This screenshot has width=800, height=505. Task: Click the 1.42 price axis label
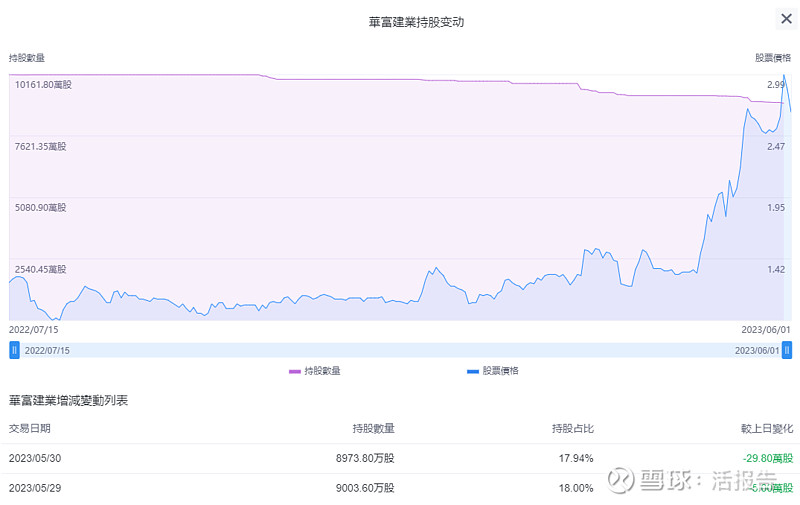click(776, 269)
